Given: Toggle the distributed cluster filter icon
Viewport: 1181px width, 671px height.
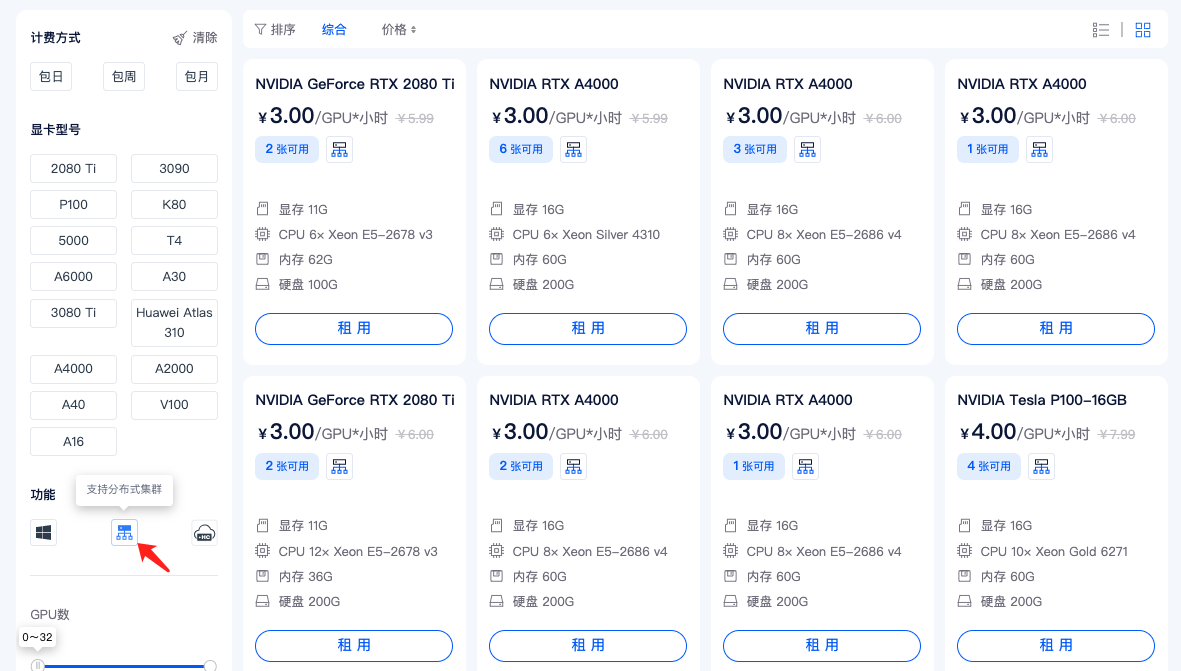Looking at the screenshot, I should pos(124,533).
